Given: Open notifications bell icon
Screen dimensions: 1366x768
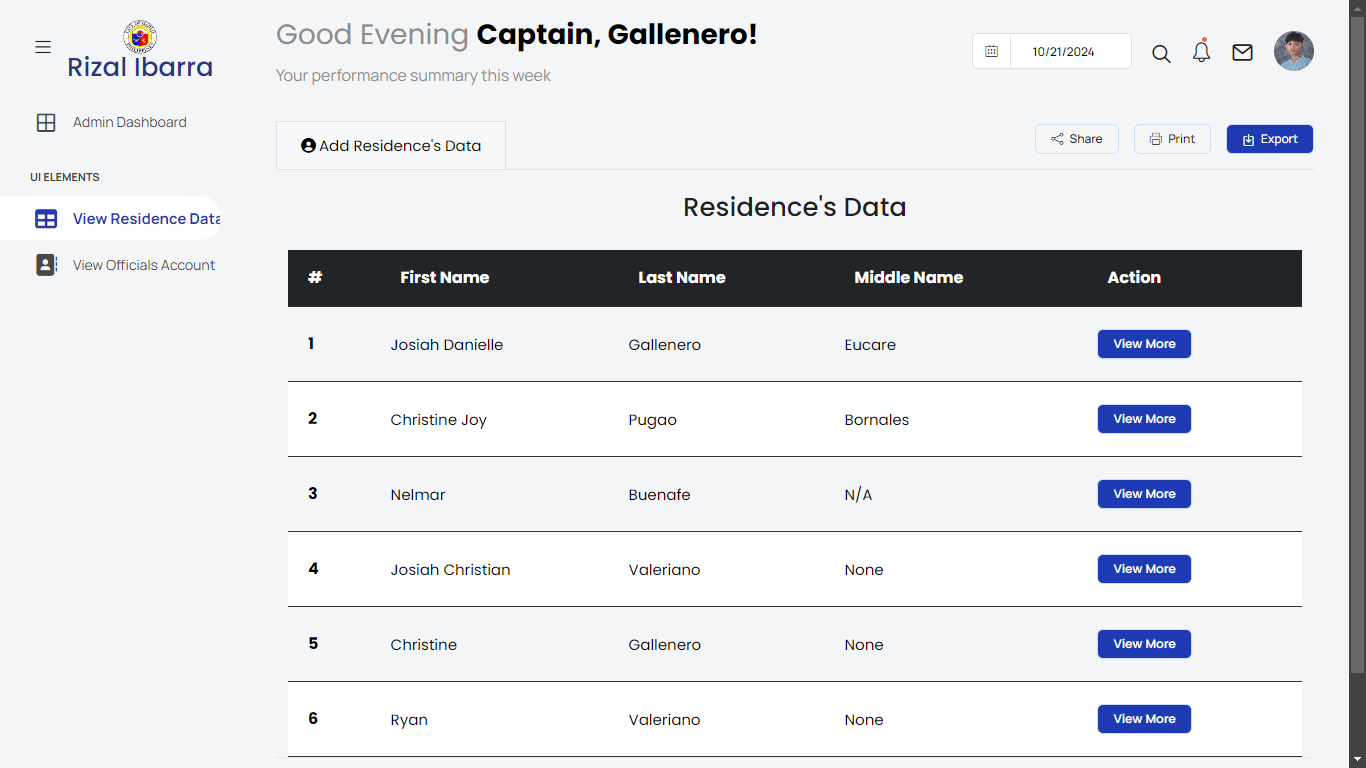Looking at the screenshot, I should 1202,53.
